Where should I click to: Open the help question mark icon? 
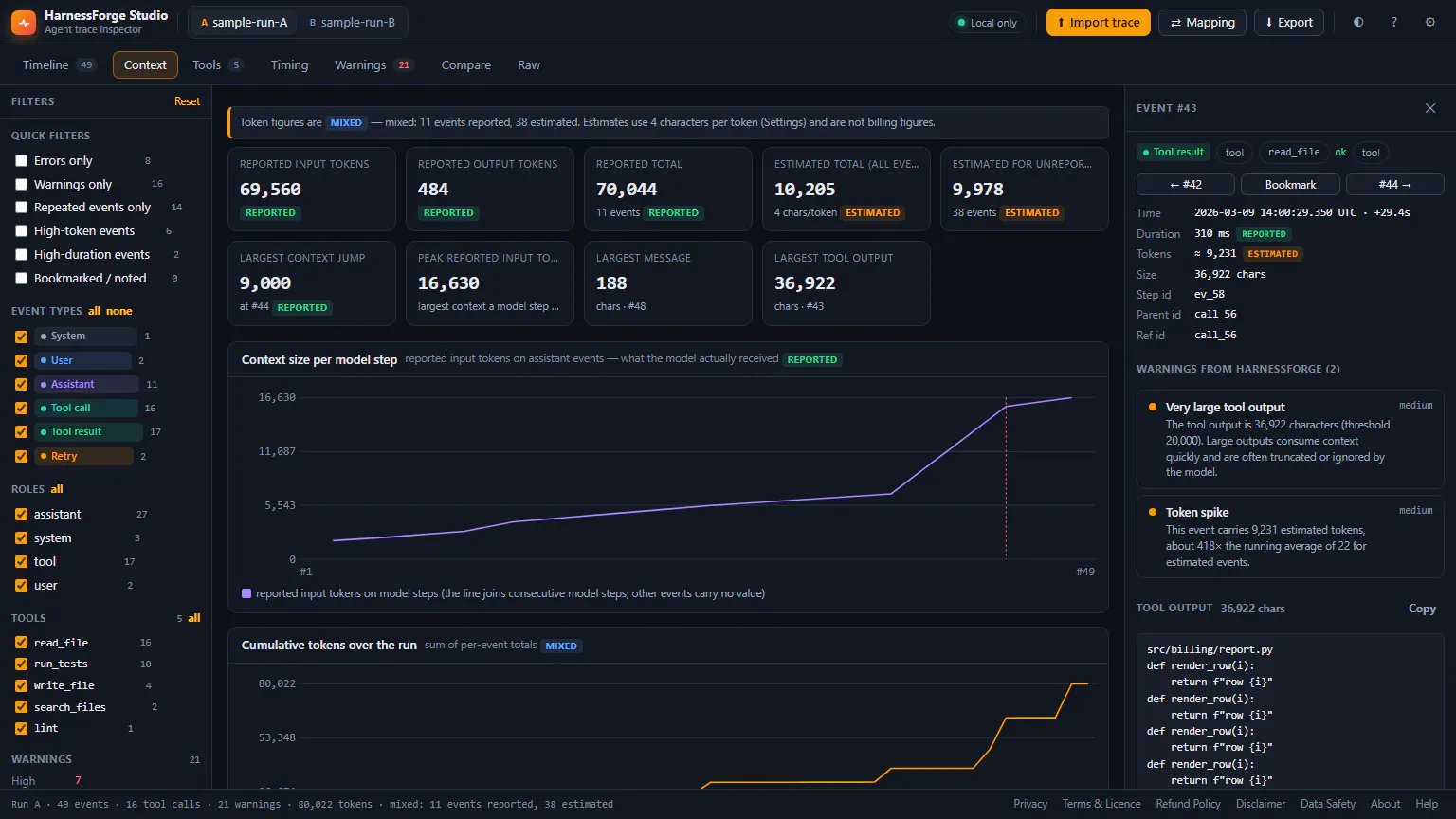click(1394, 22)
